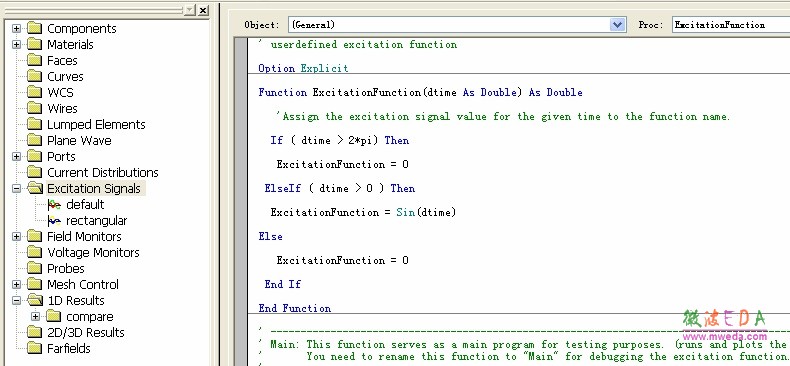Select Voltage Monitors in the tree
790x366 pixels.
point(93,253)
